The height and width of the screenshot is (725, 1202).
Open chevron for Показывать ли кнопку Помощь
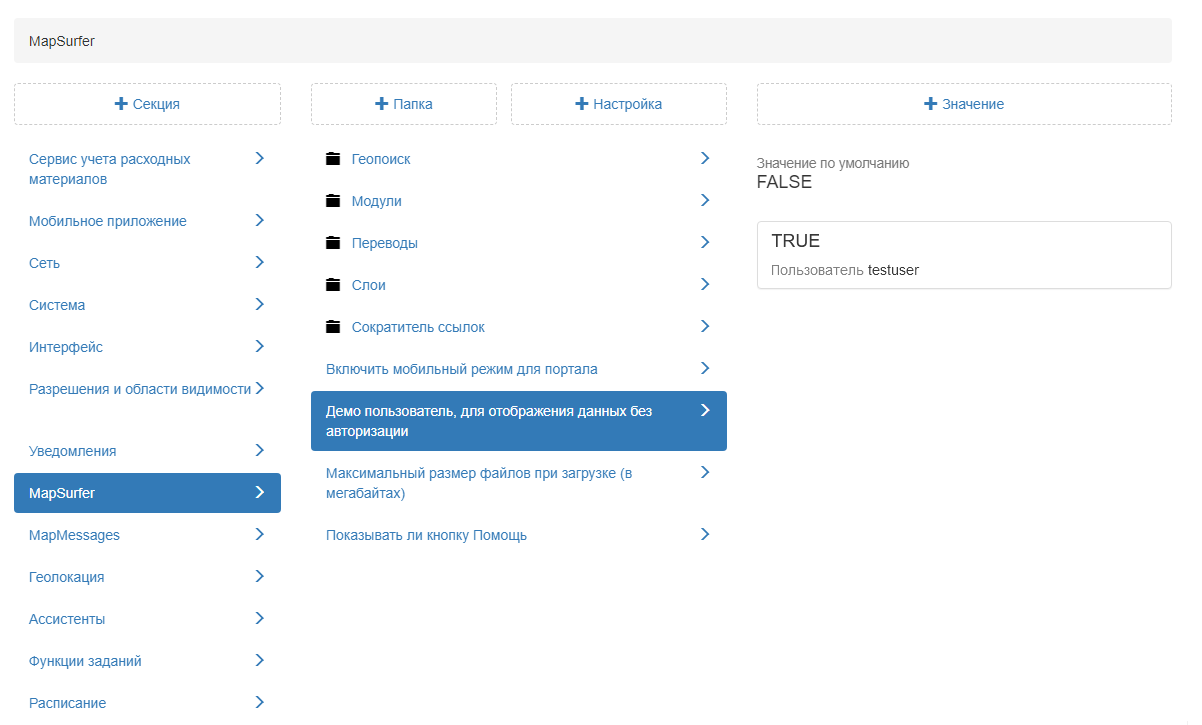pyautogui.click(x=705, y=534)
